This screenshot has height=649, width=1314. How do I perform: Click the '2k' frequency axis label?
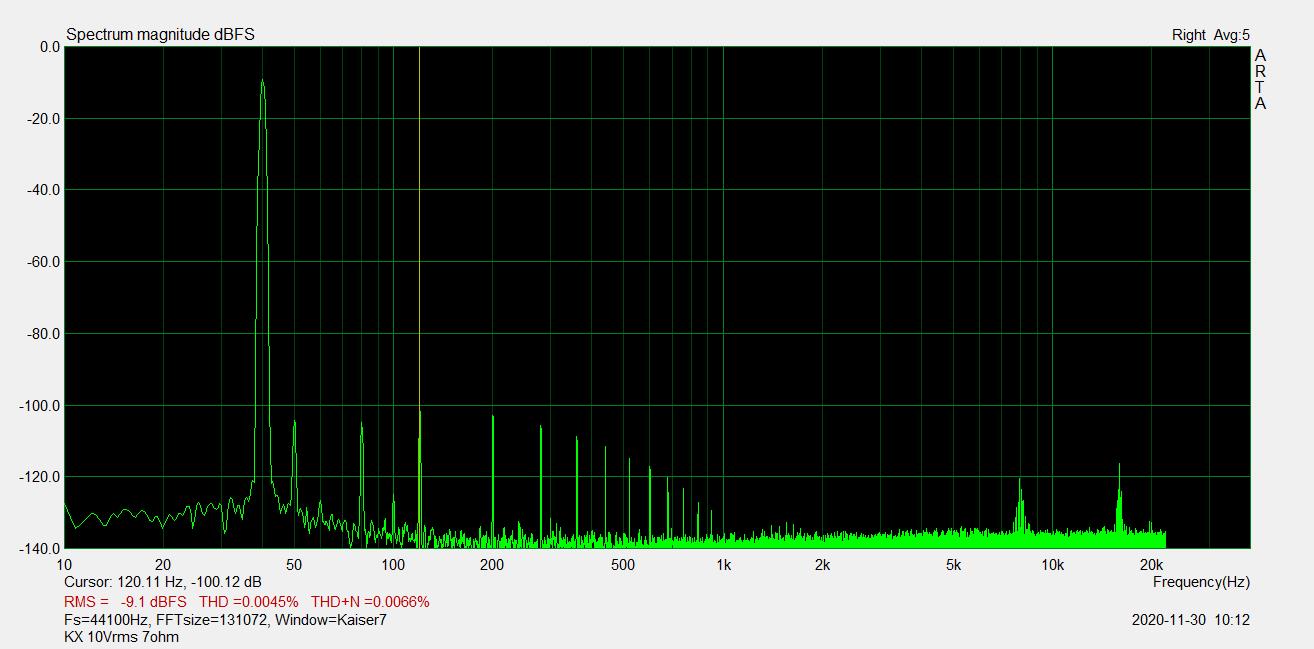tap(822, 565)
